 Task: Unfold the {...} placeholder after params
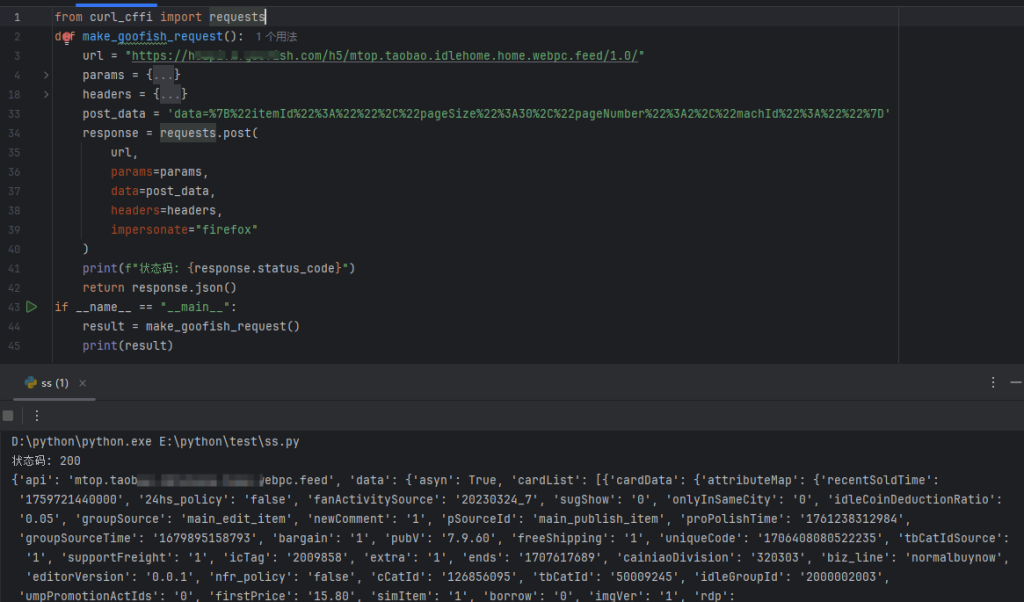pos(166,75)
